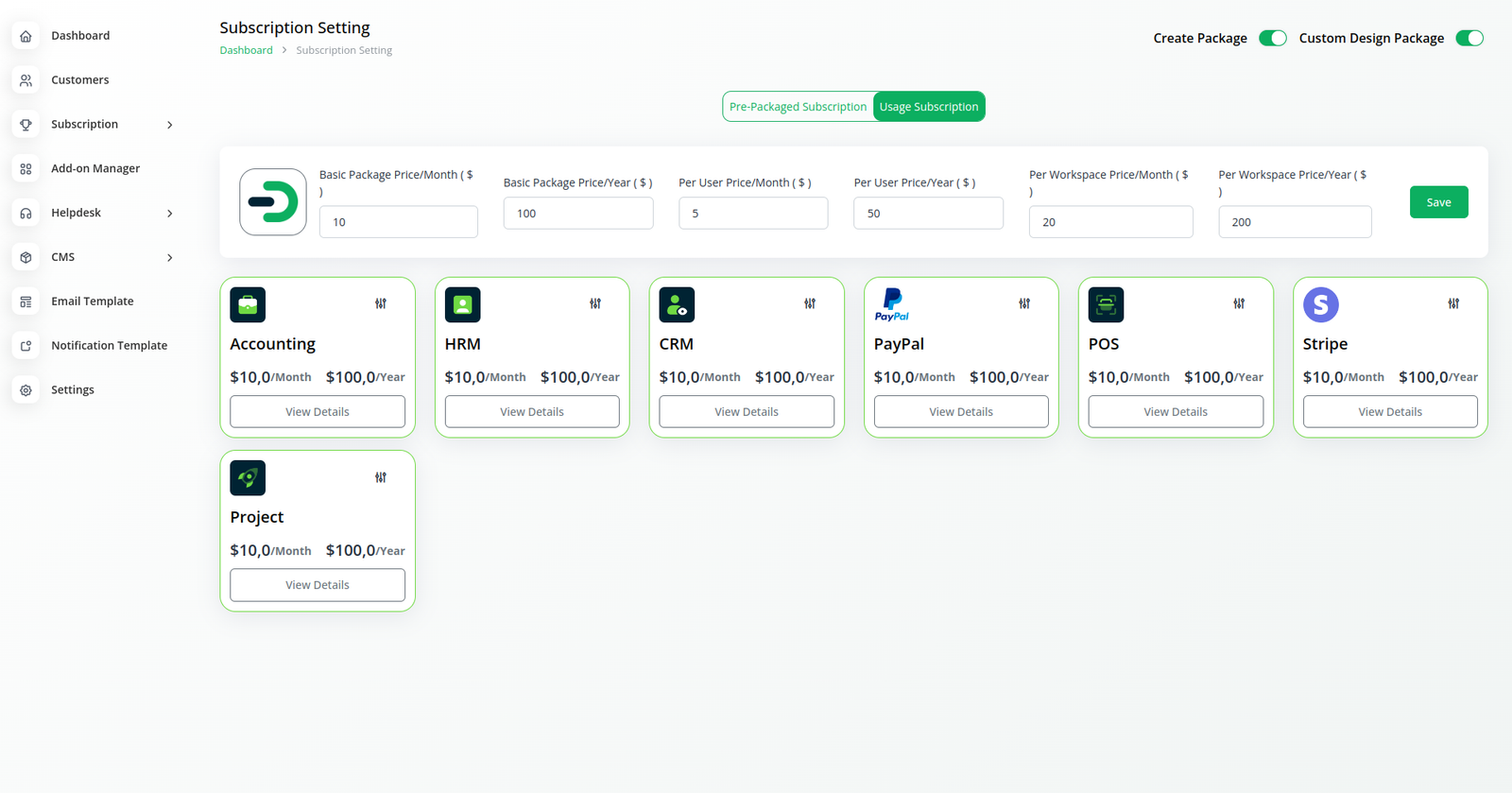
Task: Select the Usage Subscription tab
Action: tap(929, 107)
